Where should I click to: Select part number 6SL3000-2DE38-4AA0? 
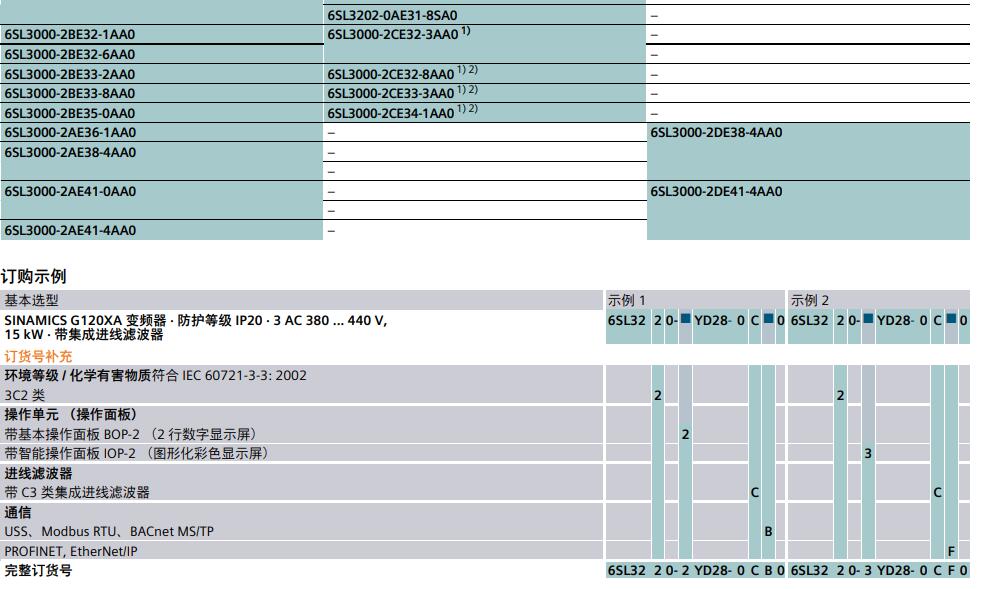pos(716,133)
